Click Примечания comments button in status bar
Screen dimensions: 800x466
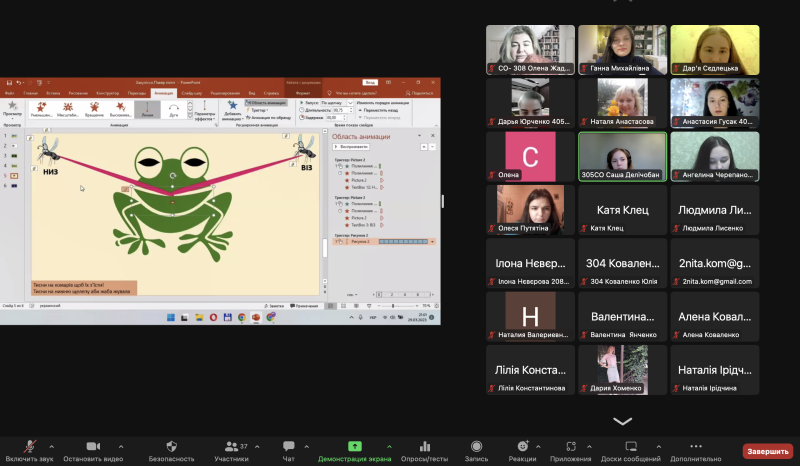click(x=304, y=306)
